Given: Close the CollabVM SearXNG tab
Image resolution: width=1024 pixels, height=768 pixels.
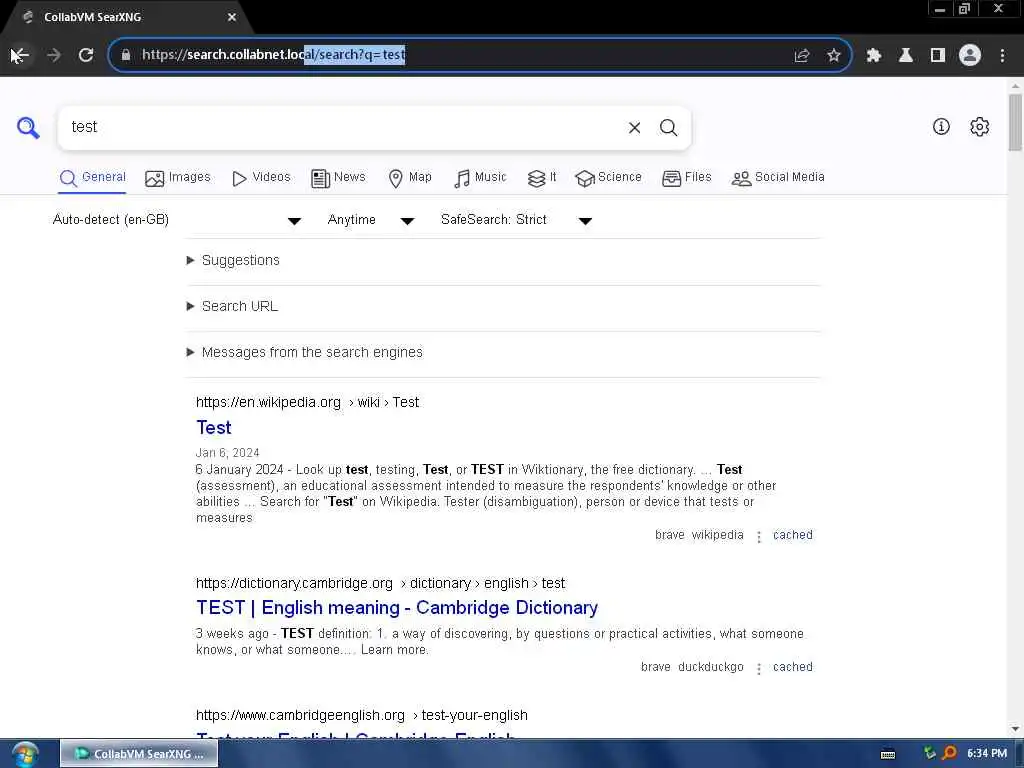Looking at the screenshot, I should pos(232,18).
